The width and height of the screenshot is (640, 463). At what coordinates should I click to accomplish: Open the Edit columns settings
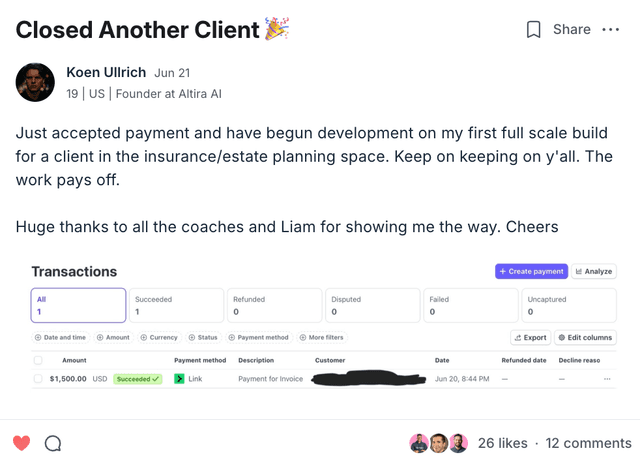tap(585, 338)
